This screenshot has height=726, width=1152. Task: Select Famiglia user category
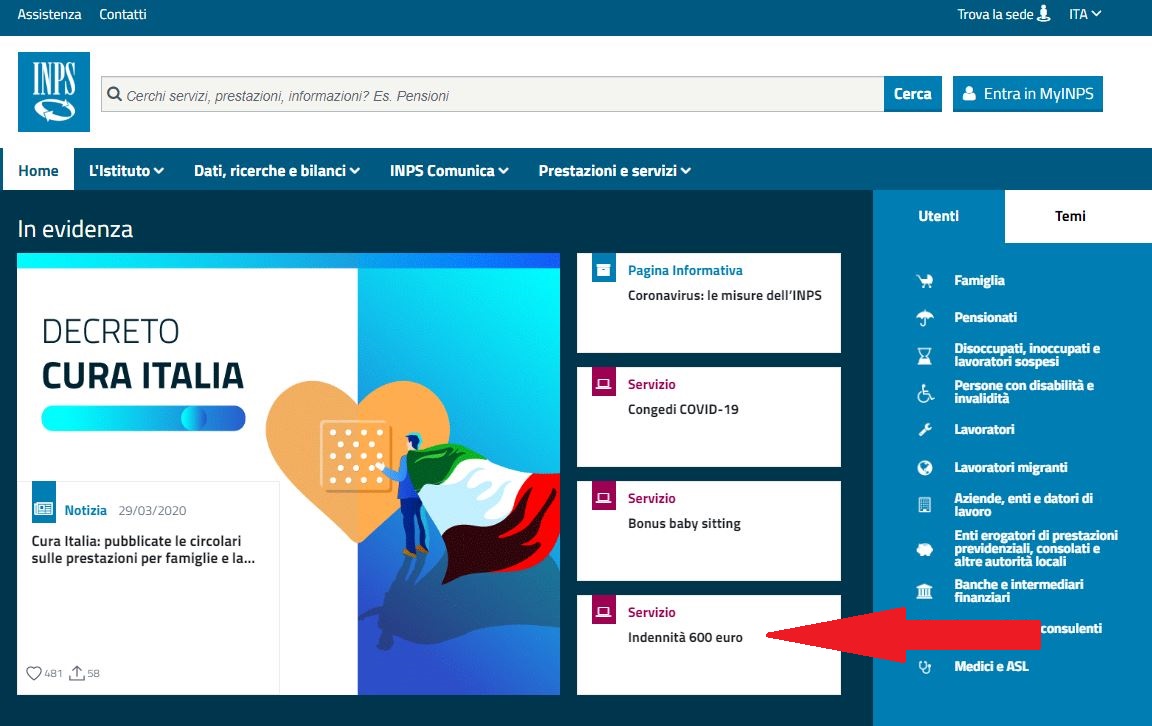[979, 281]
